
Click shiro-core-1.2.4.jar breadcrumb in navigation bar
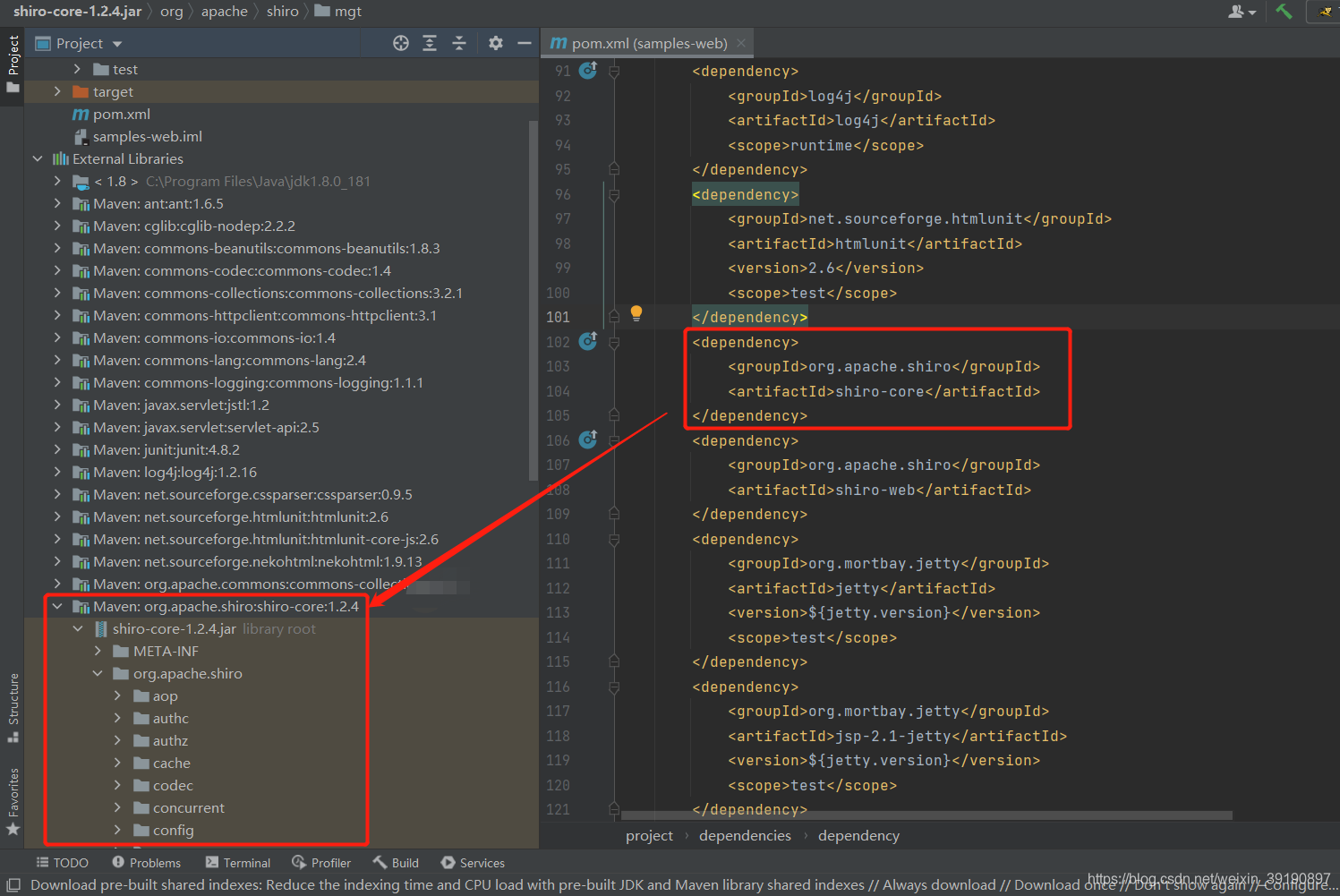point(77,11)
